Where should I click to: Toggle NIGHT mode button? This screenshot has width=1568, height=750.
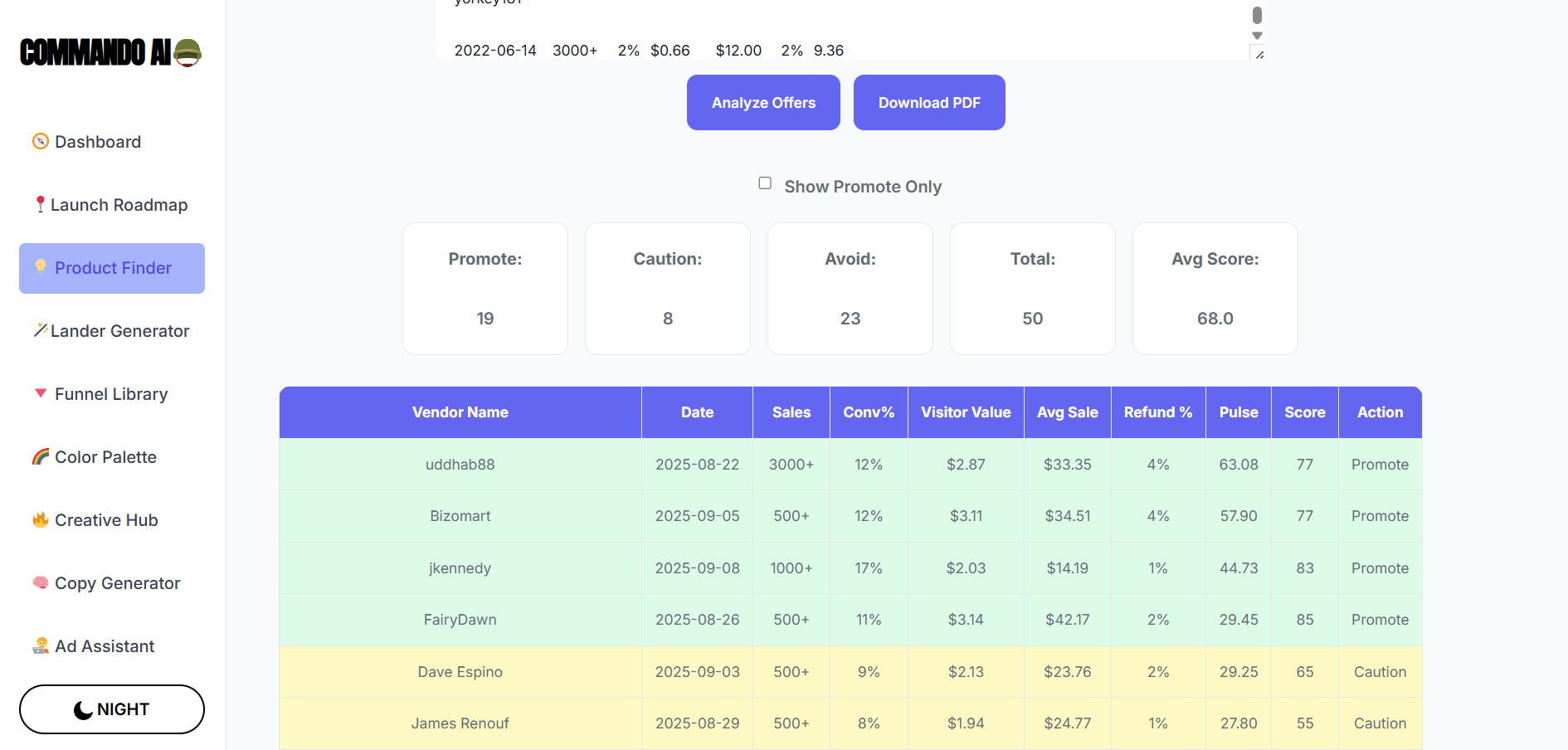click(x=112, y=709)
